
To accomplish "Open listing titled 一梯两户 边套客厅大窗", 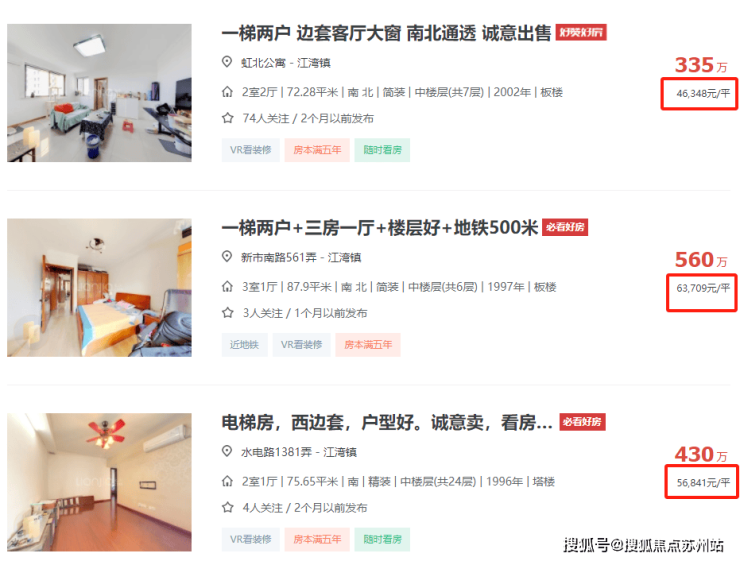I will pos(386,33).
